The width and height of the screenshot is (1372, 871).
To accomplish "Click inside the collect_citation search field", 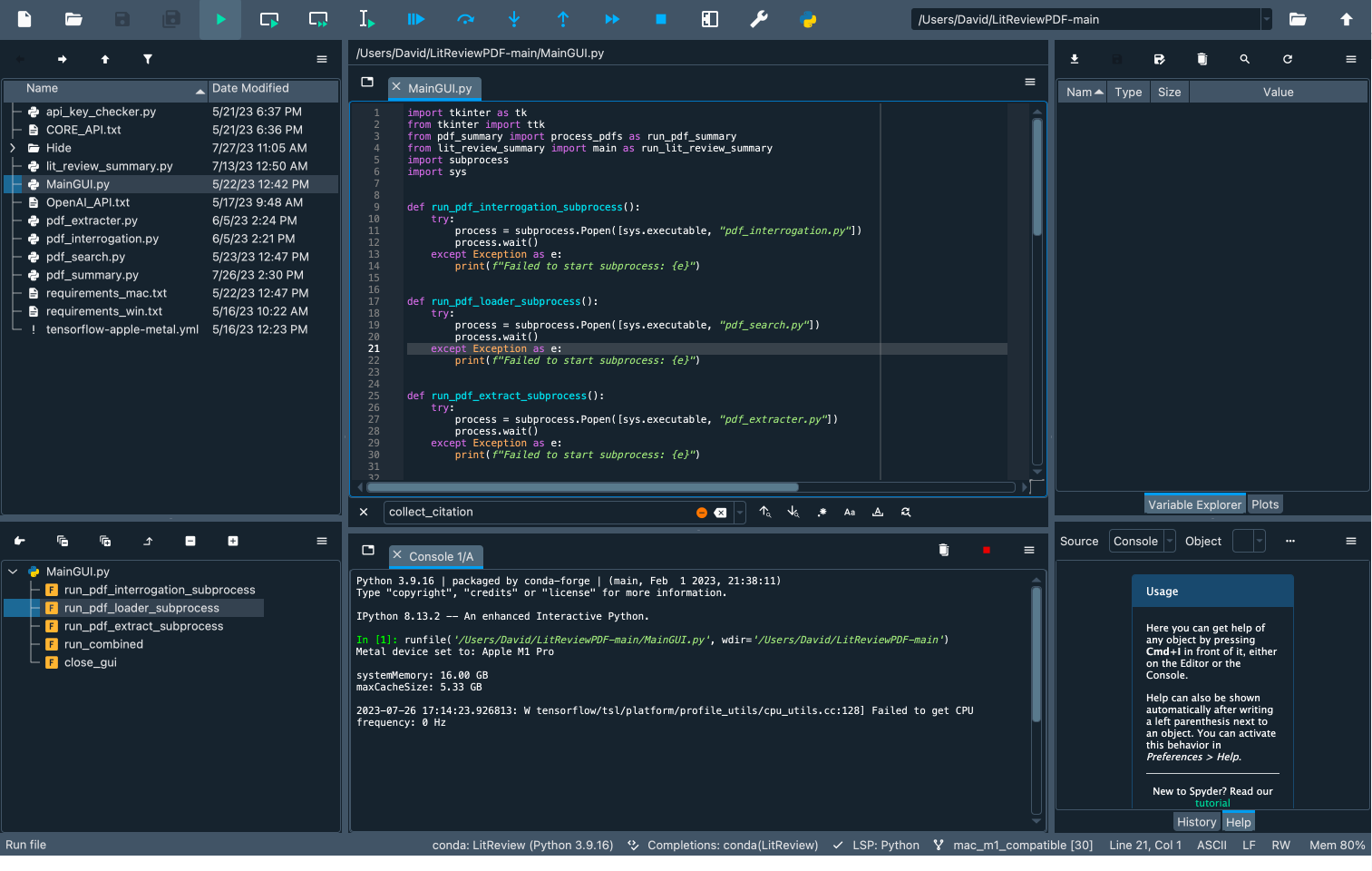I will (535, 512).
